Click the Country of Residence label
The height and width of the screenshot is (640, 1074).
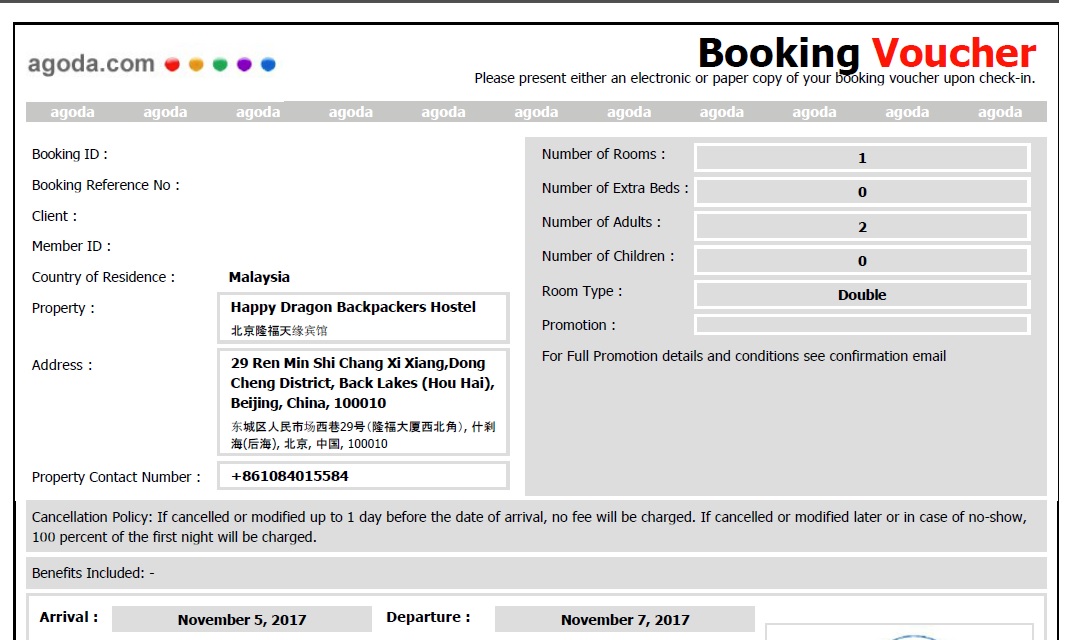103,277
